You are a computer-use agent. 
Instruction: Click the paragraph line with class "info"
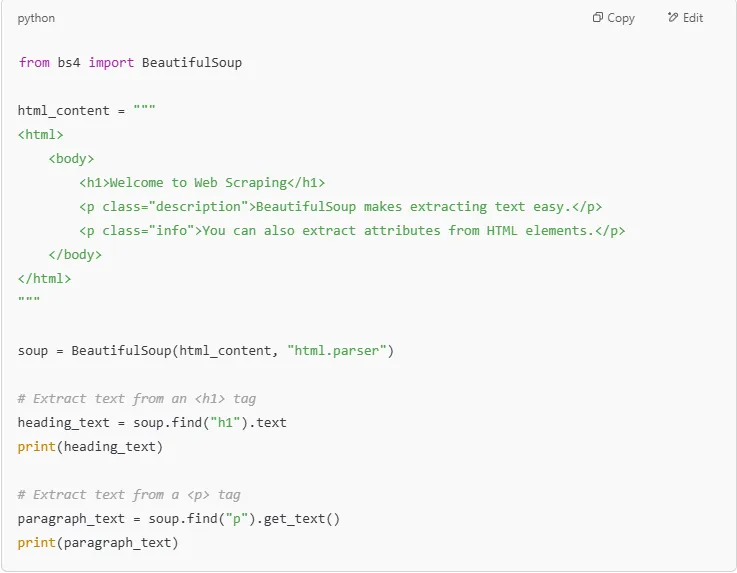pyautogui.click(x=352, y=230)
